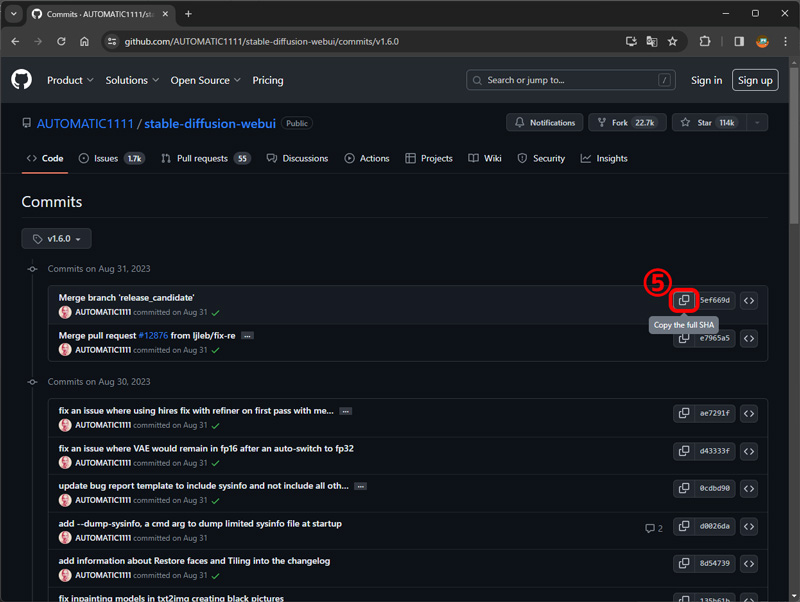Open comments on commit d0026da
The height and width of the screenshot is (602, 800).
point(654,527)
